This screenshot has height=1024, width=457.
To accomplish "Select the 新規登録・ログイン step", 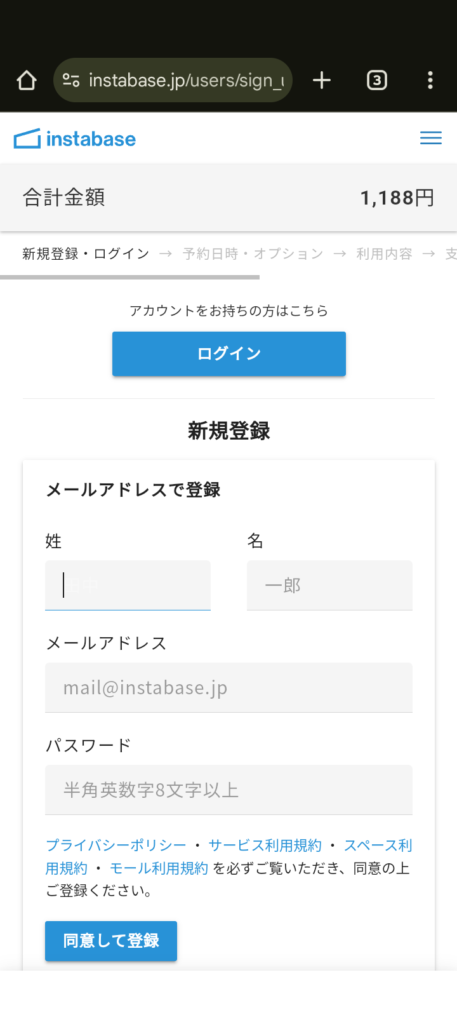I will pos(86,254).
